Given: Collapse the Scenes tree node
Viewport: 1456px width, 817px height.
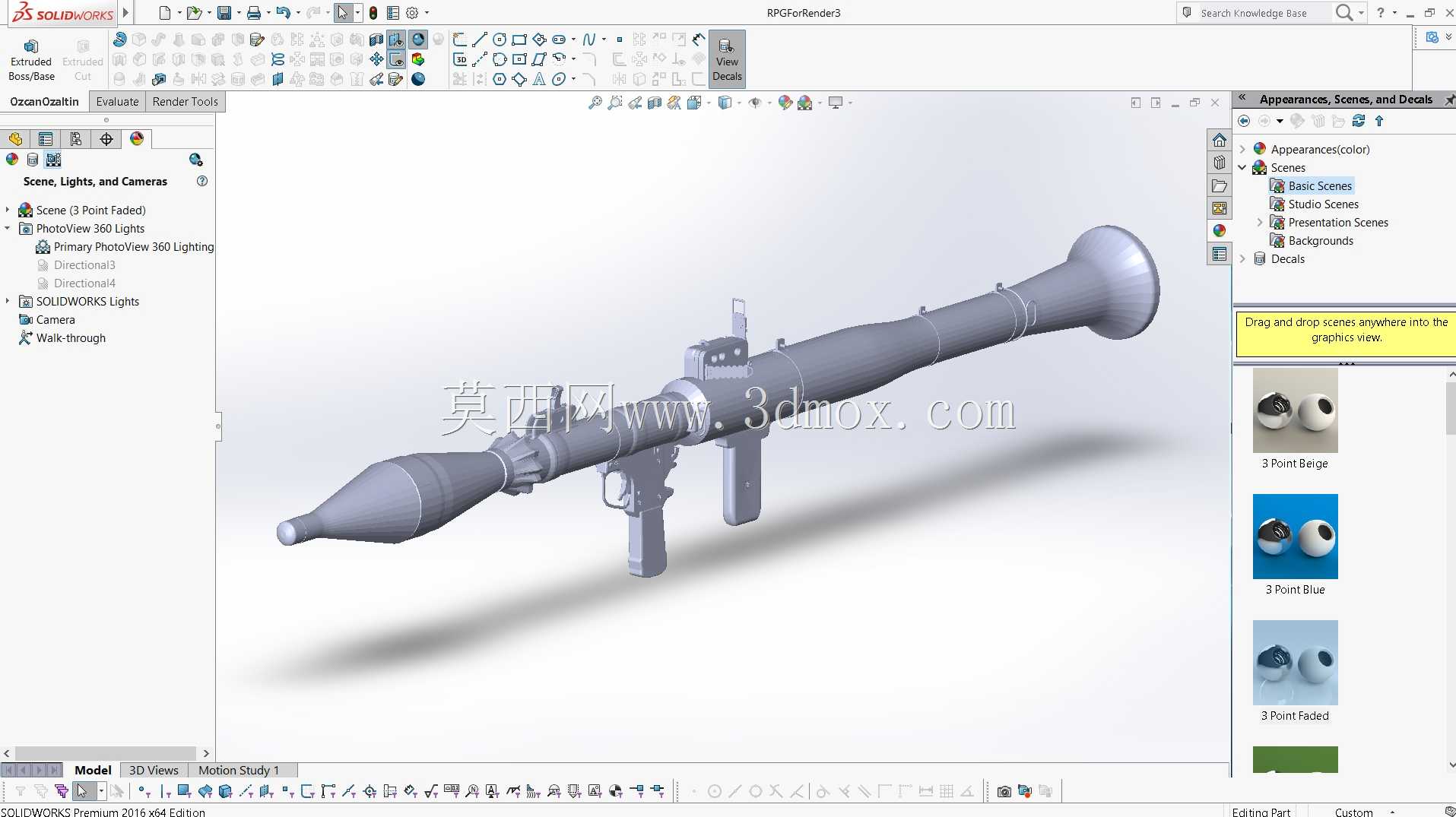Looking at the screenshot, I should pos(1242,167).
